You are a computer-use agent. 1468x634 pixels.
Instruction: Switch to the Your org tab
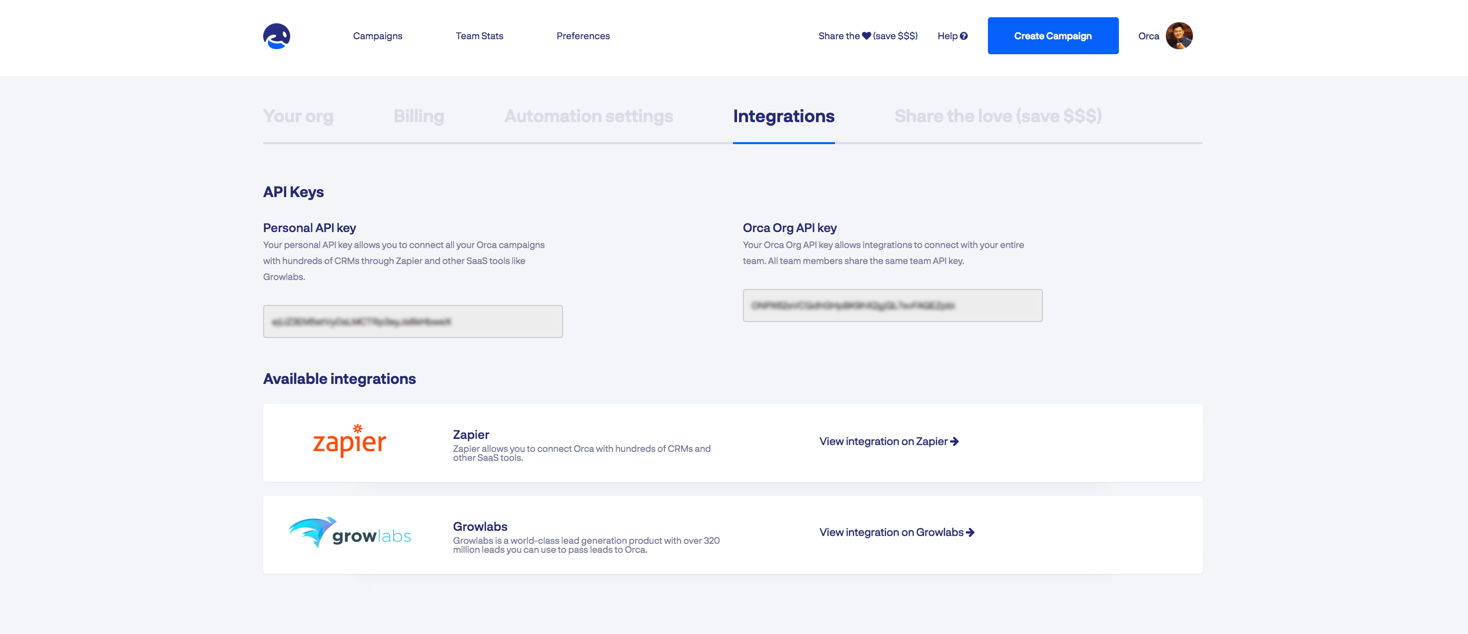point(298,116)
